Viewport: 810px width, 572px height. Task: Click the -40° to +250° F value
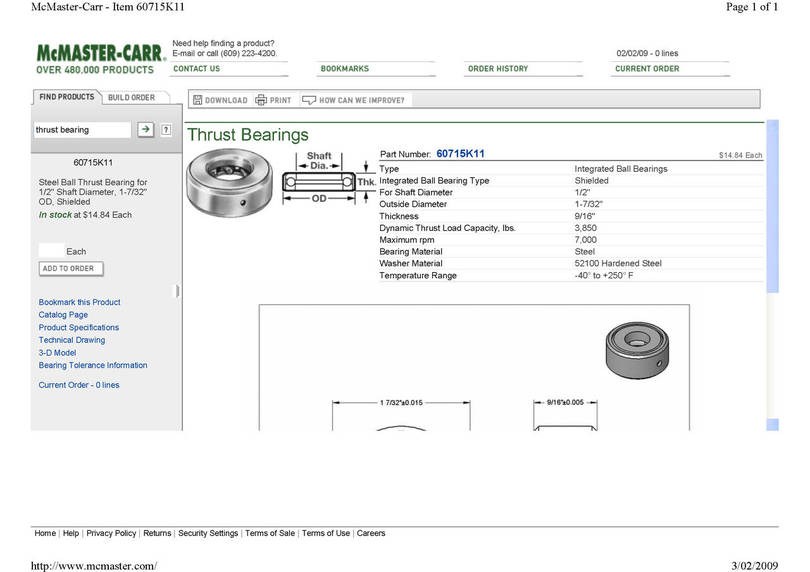[603, 275]
